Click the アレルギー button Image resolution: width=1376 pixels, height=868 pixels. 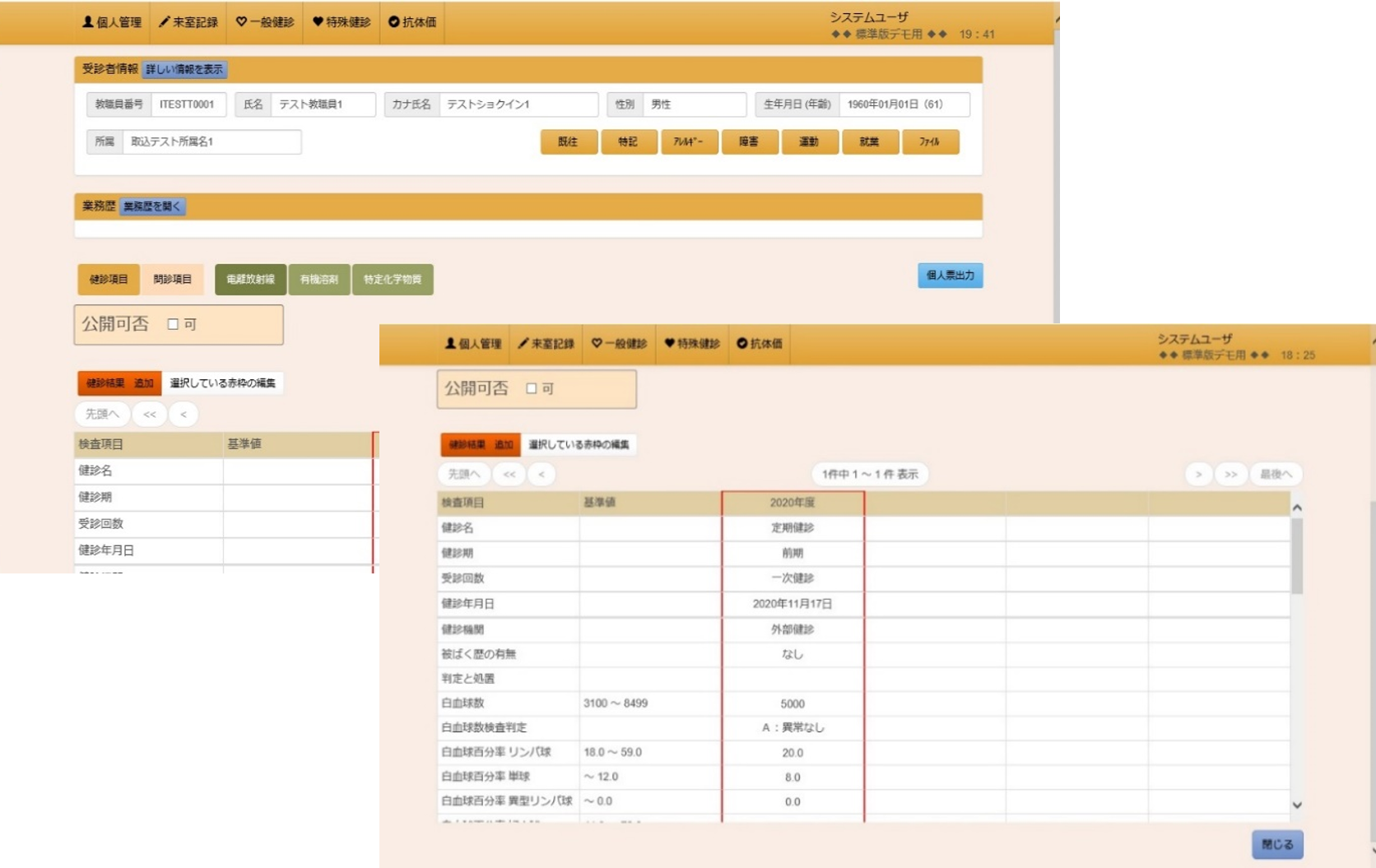click(689, 142)
